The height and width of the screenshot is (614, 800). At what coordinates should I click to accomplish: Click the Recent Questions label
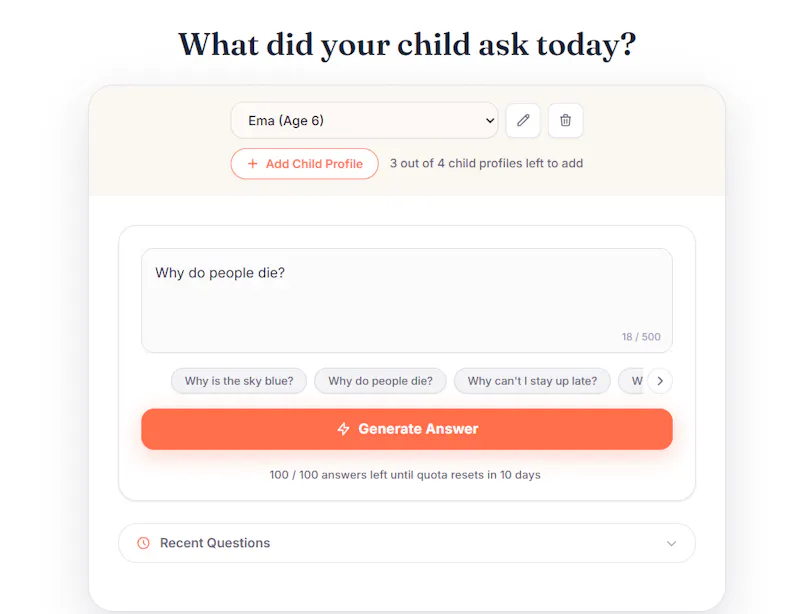pos(215,543)
